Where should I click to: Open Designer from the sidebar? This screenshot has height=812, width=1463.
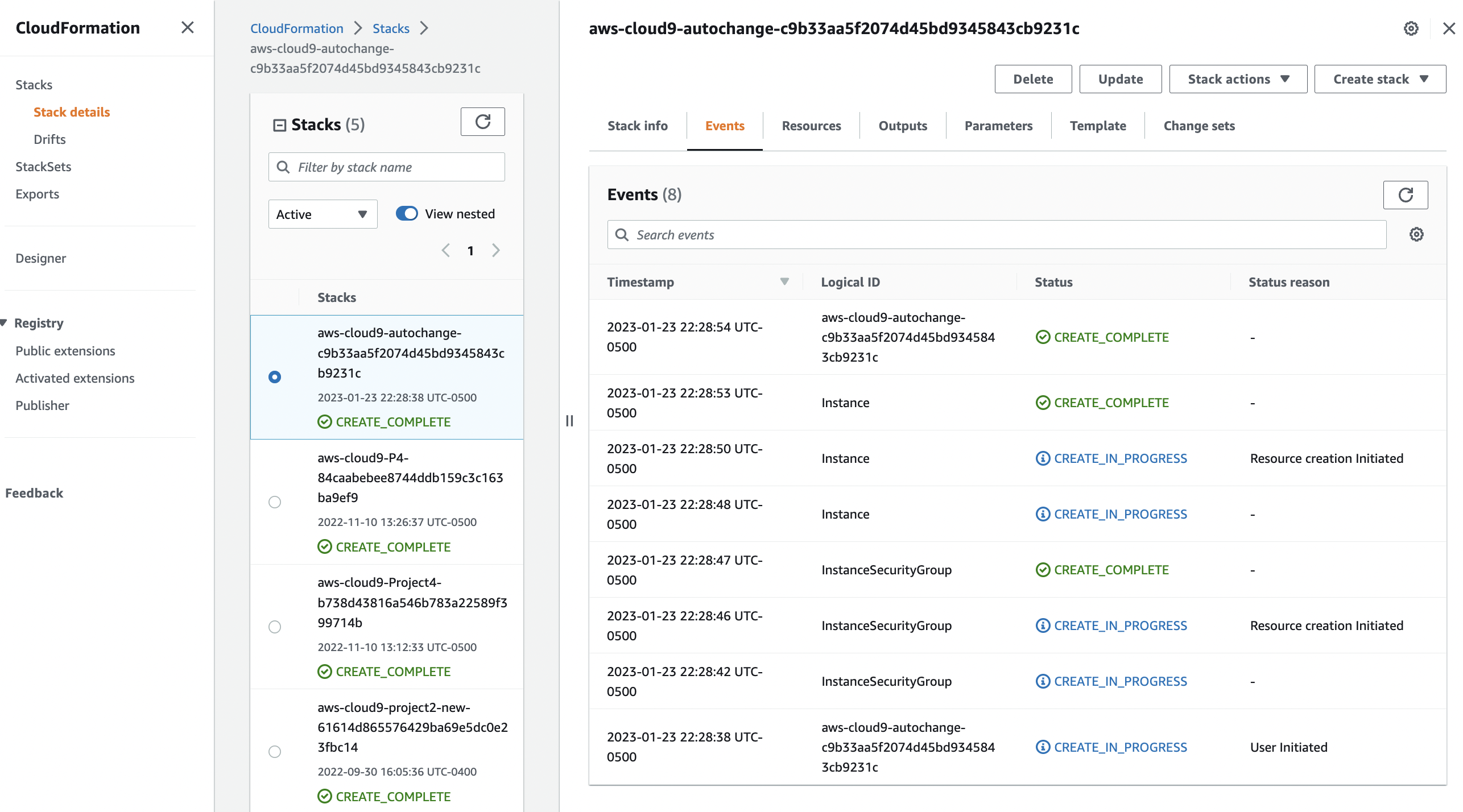click(x=40, y=258)
